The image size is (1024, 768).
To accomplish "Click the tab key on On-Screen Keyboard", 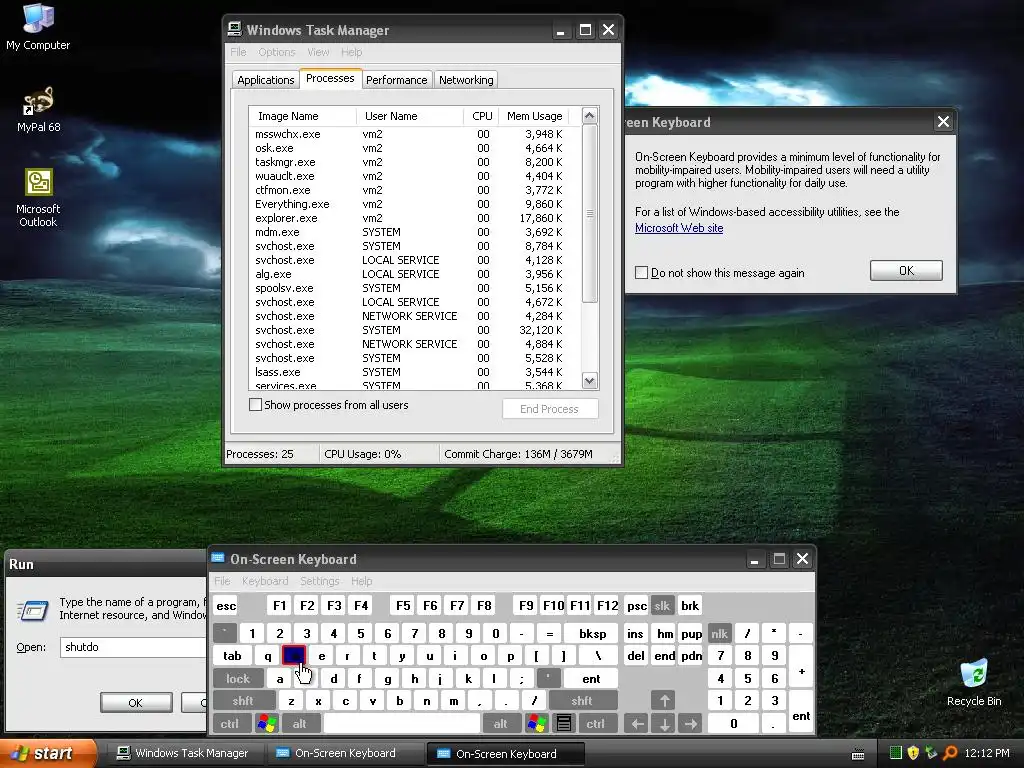I will 232,656.
